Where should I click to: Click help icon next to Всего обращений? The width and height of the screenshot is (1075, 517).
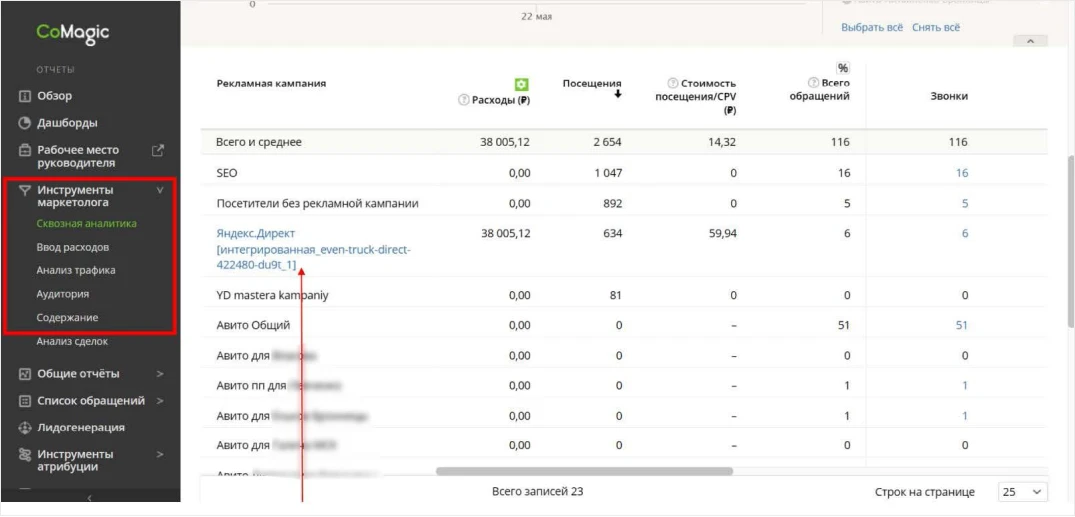814,84
